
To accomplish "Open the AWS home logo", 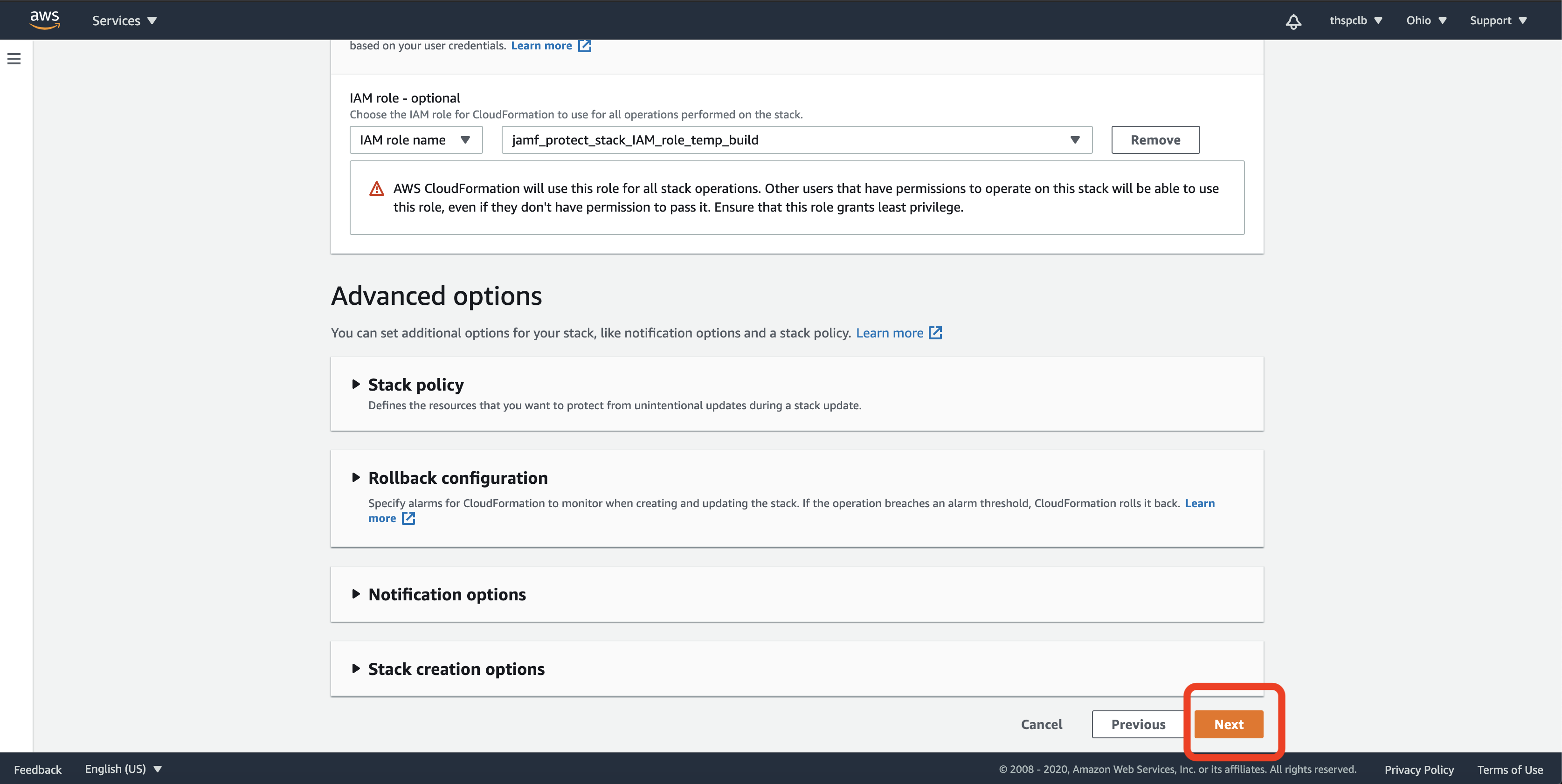I will click(45, 20).
